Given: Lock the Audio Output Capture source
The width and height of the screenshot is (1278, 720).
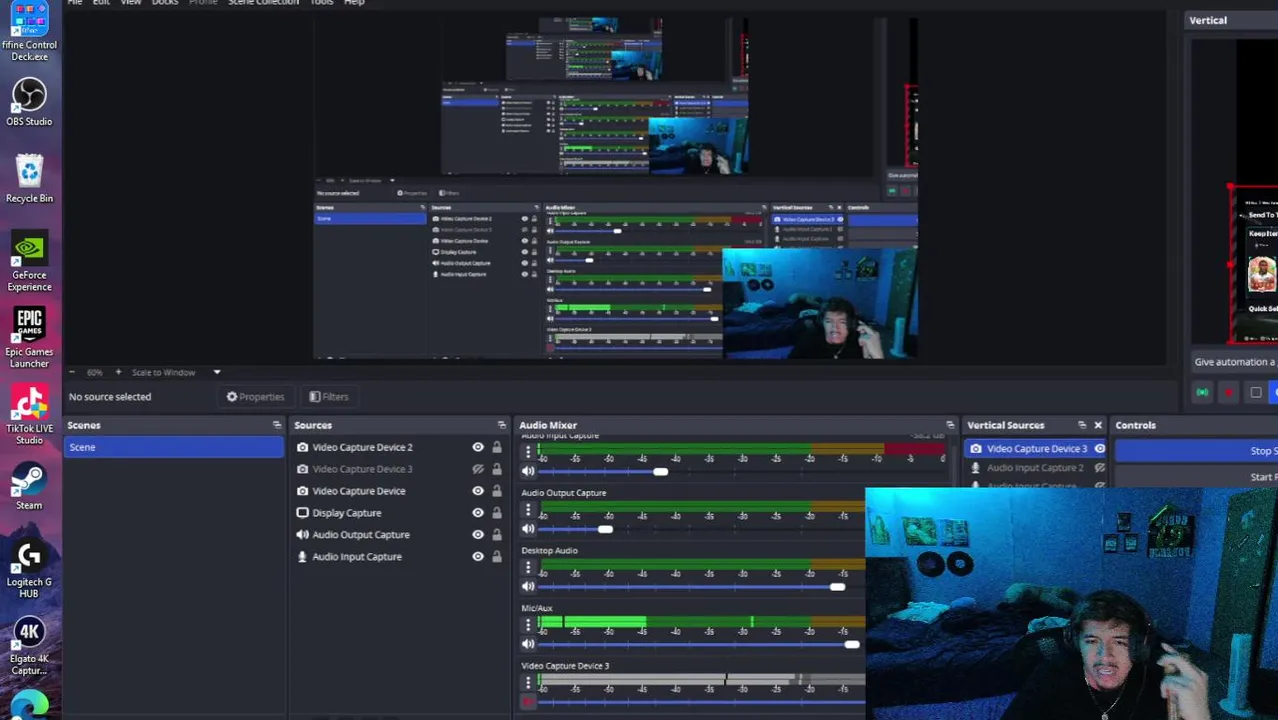Looking at the screenshot, I should click(496, 535).
